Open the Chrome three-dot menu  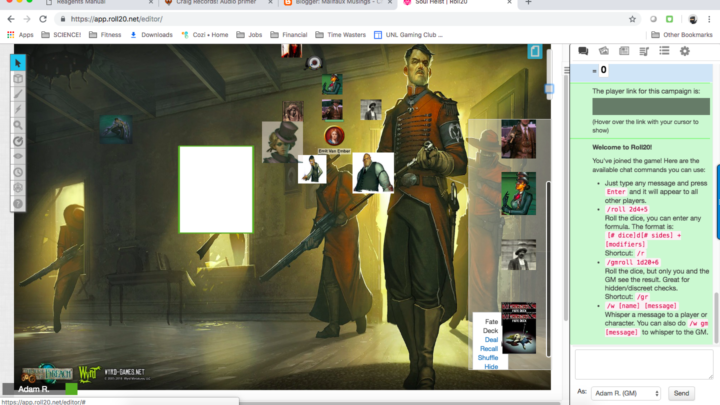pos(709,19)
